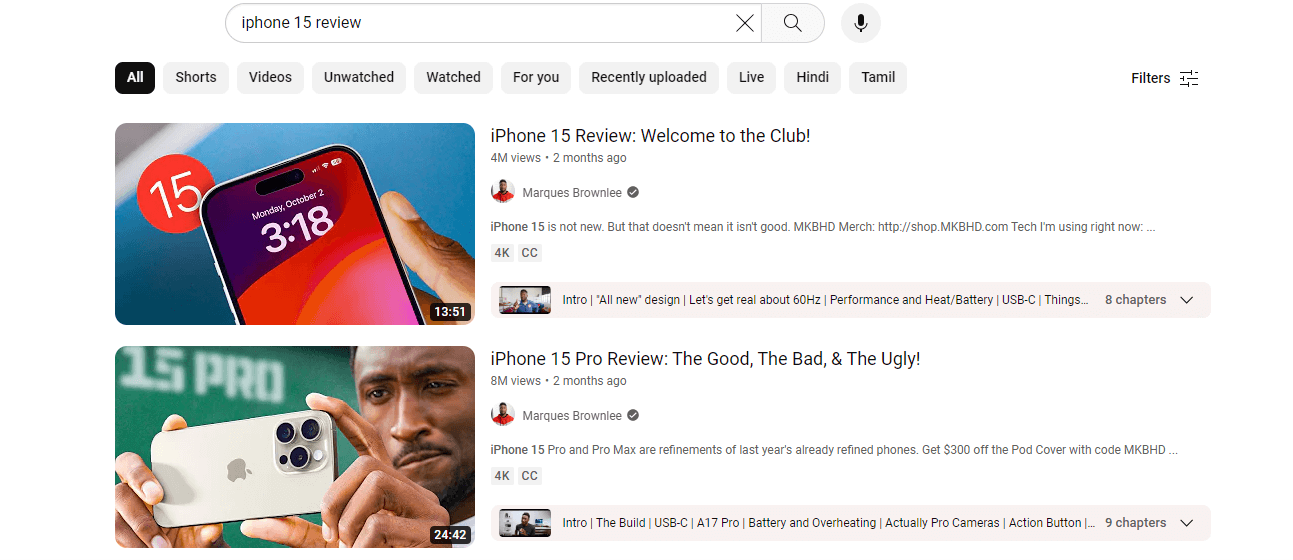Click chapter list text 'Intro | The Build | USB-C'

coord(828,523)
